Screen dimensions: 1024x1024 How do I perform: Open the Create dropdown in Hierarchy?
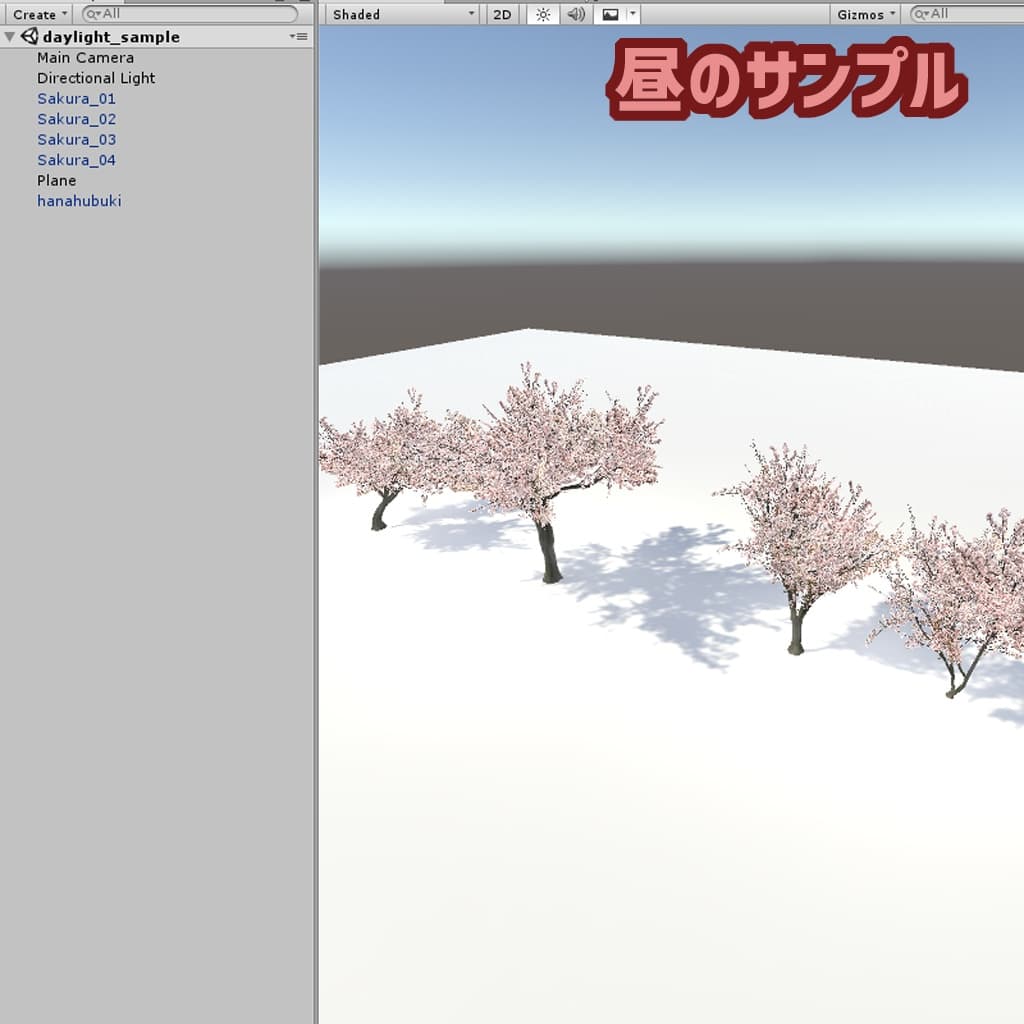tap(40, 15)
